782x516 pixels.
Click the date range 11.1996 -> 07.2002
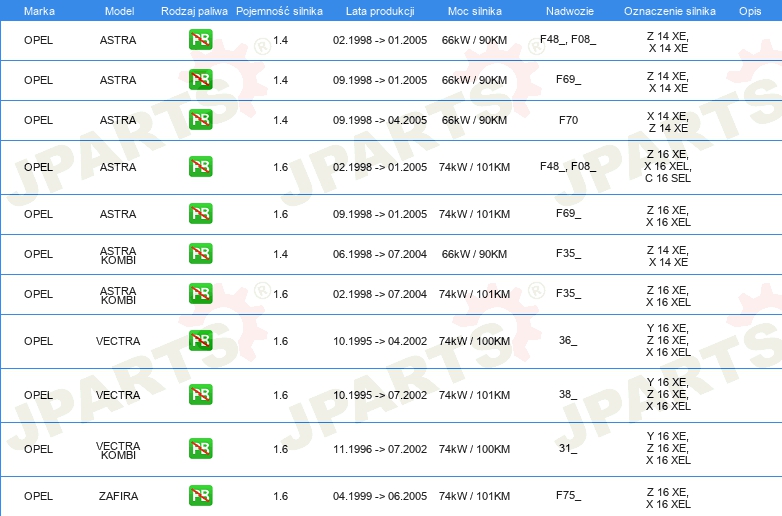tap(380, 449)
